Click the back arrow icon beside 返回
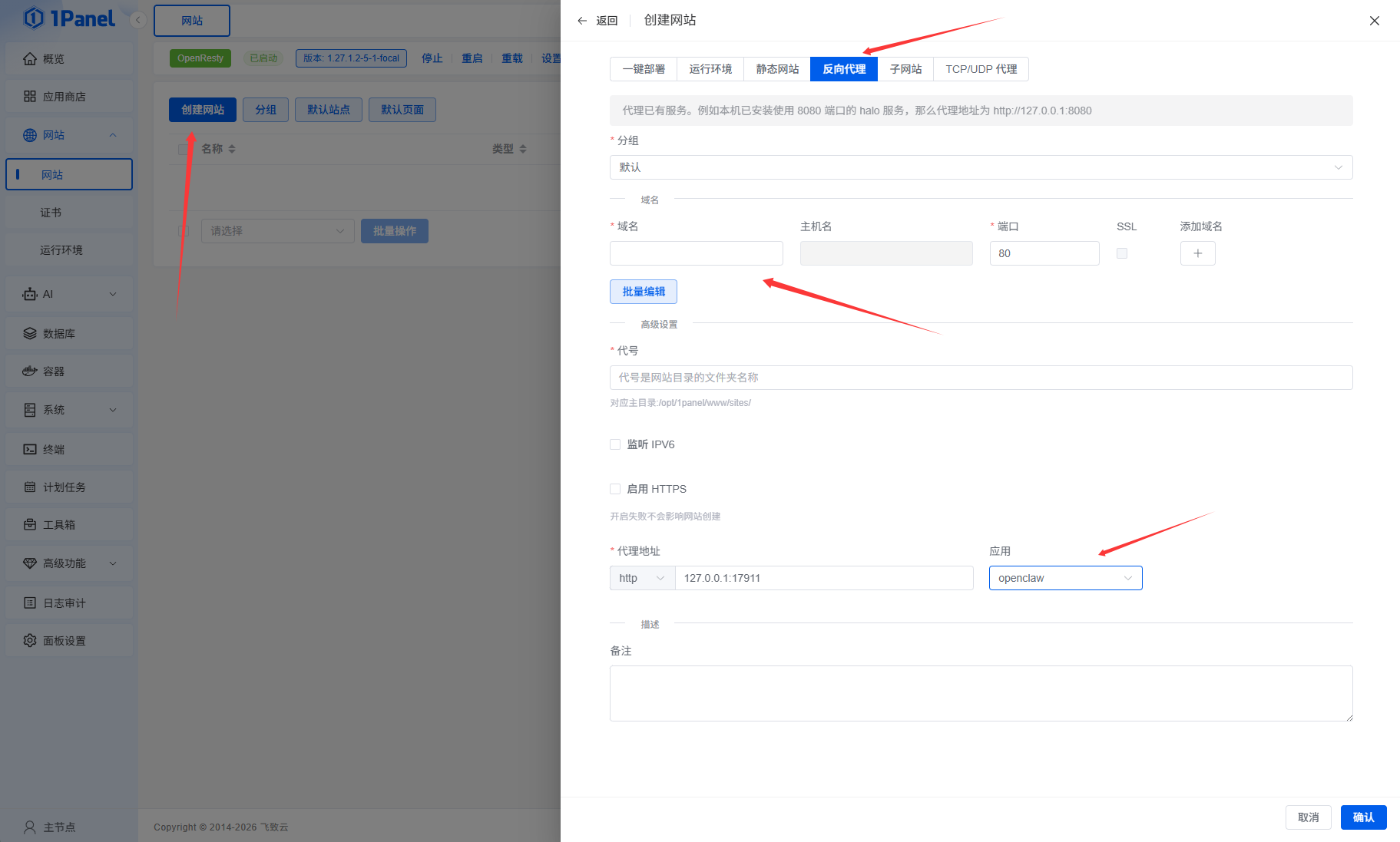Viewport: 1400px width, 842px height. pos(582,21)
